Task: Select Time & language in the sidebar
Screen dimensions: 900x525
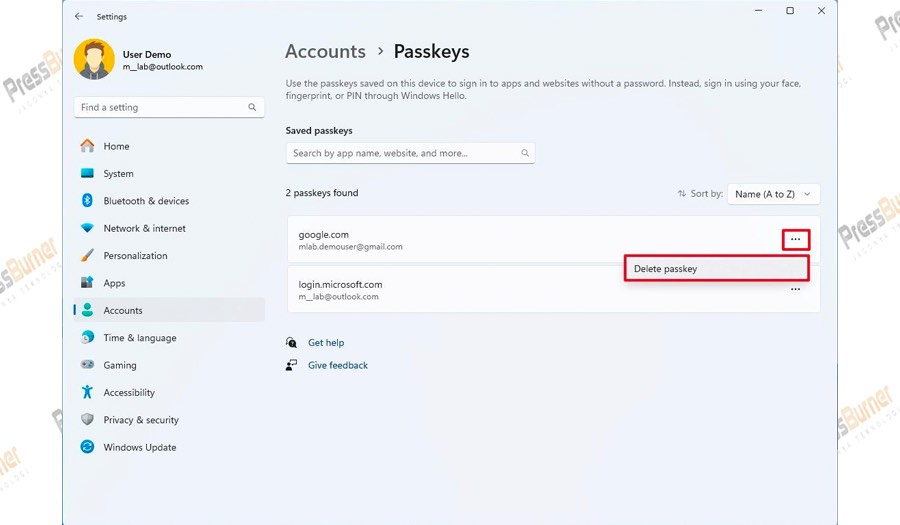Action: [x=140, y=338]
